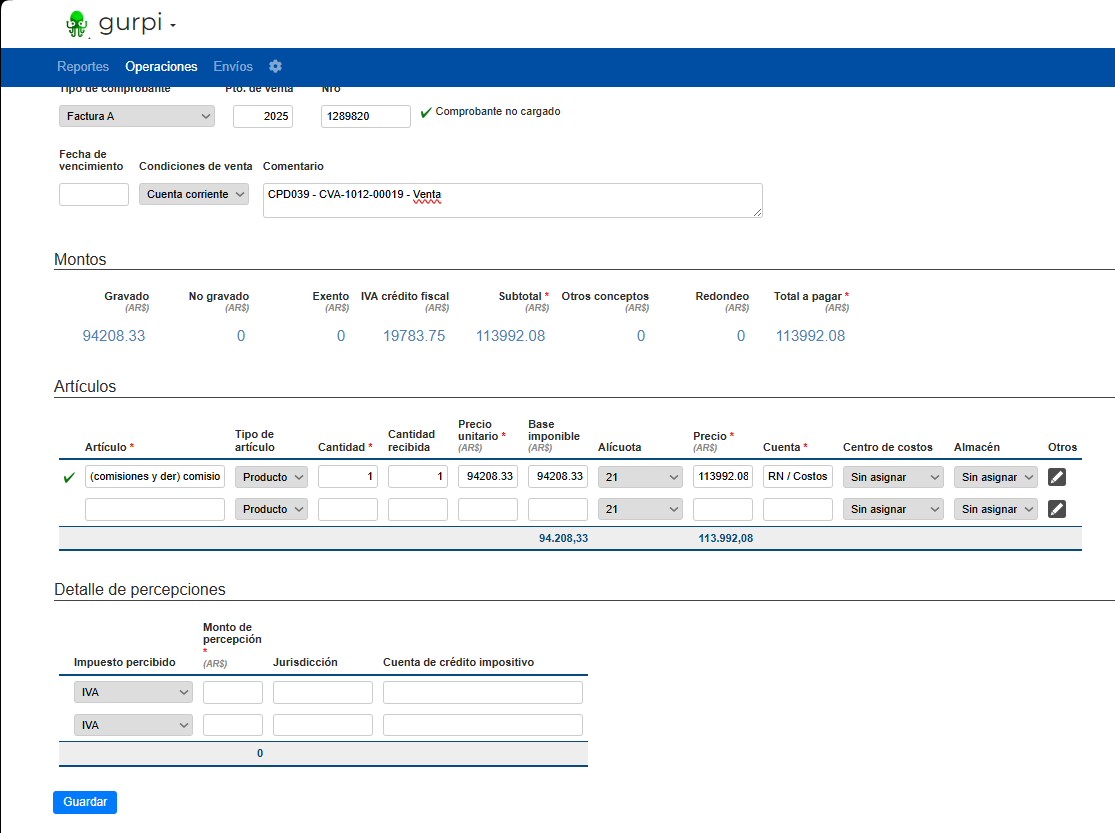Click Cantidad recibida field in first article row
This screenshot has width=1115, height=833.
417,477
